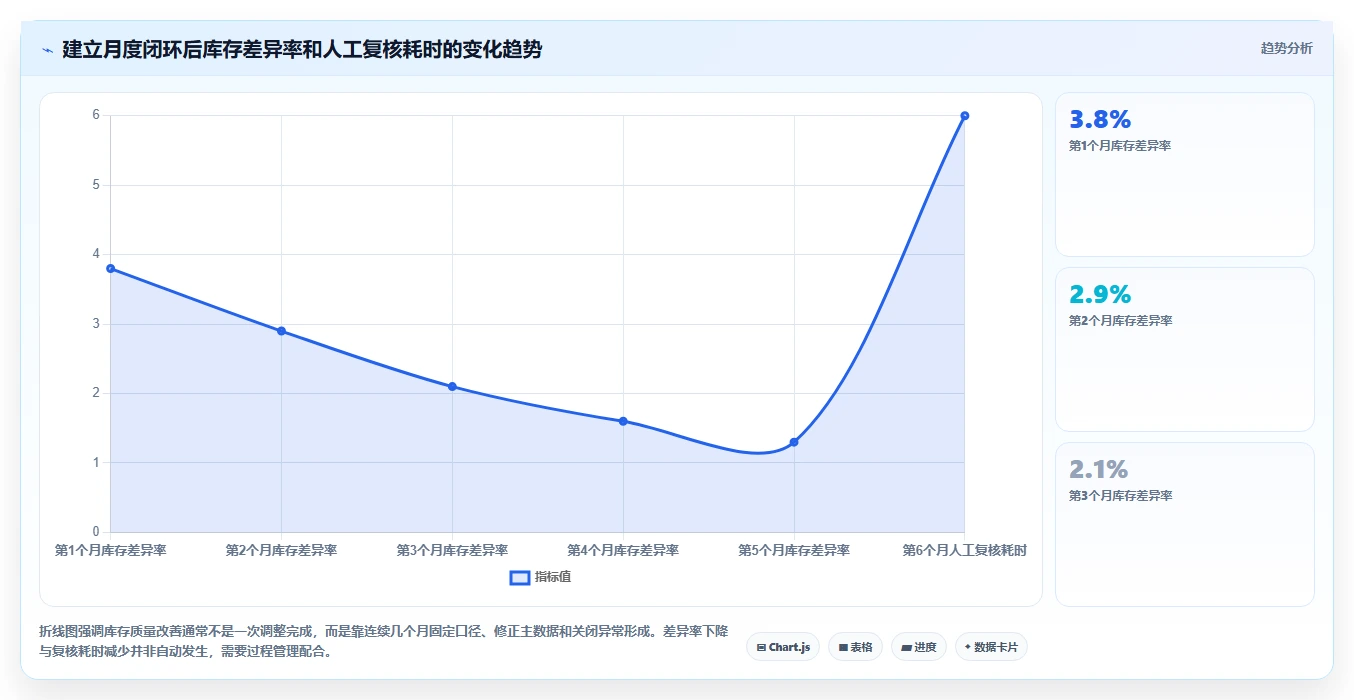1354x700 pixels.
Task: Click y-axis tick label 0
Action: (96, 532)
